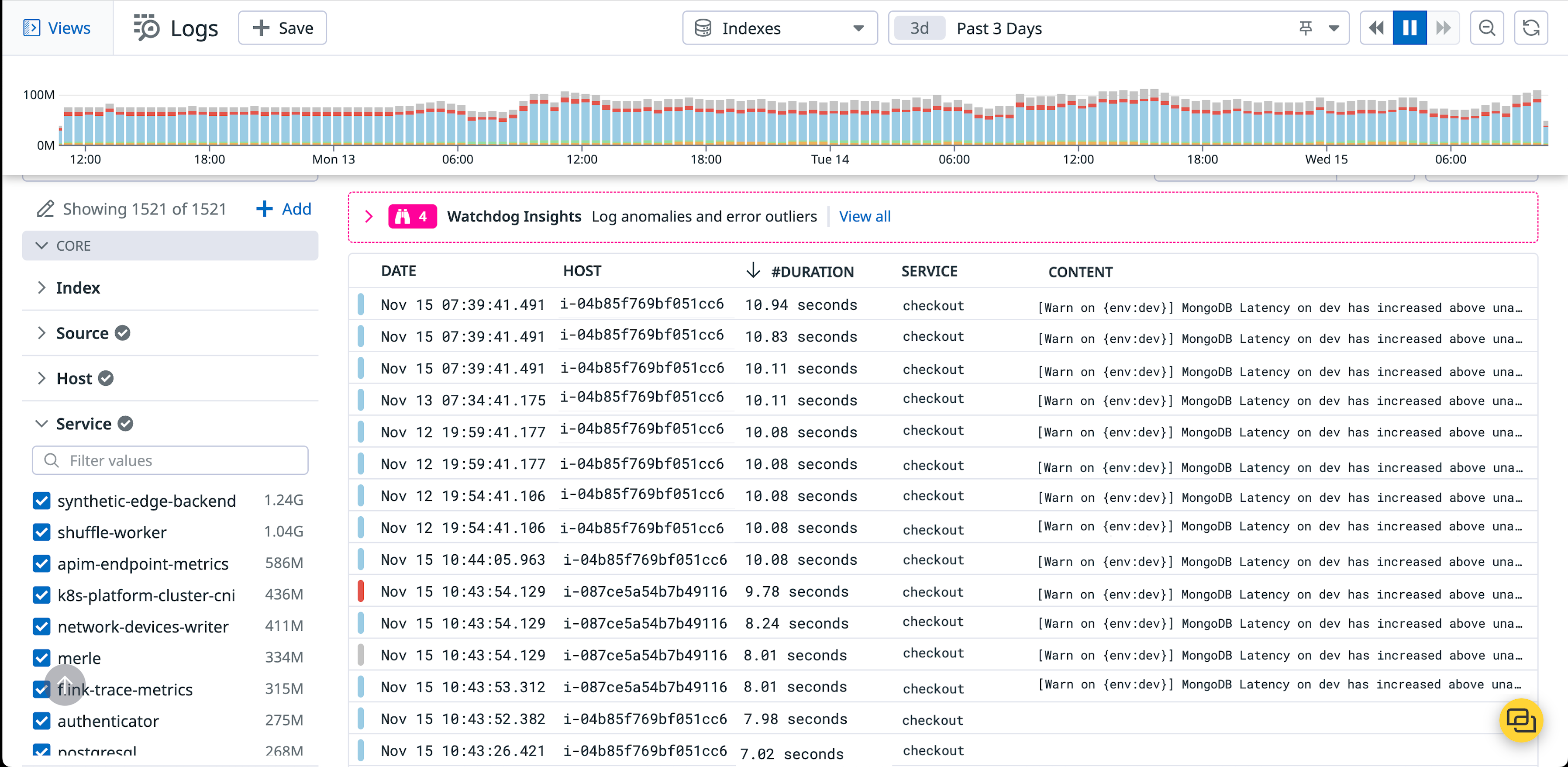Zoom out the timeline with the magnifier icon
This screenshot has width=1568, height=767.
pos(1487,28)
